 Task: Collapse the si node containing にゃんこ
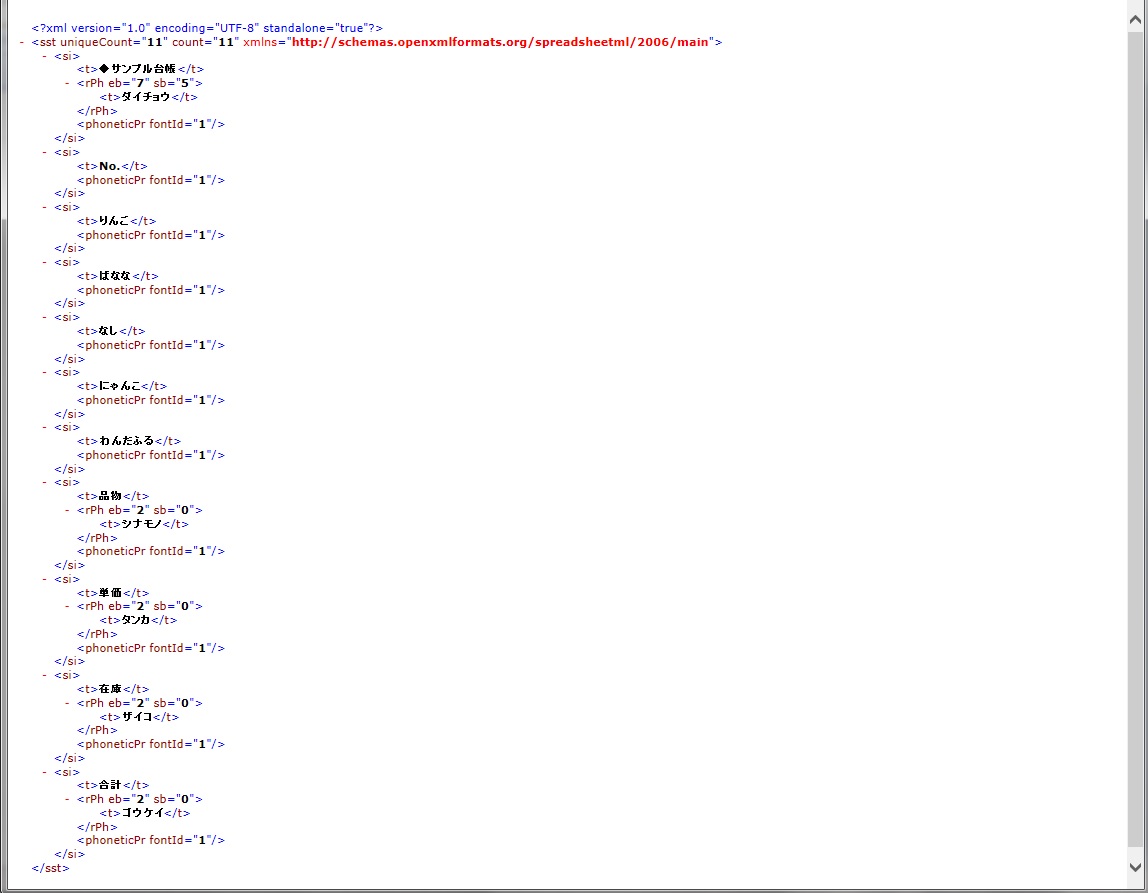coord(45,372)
